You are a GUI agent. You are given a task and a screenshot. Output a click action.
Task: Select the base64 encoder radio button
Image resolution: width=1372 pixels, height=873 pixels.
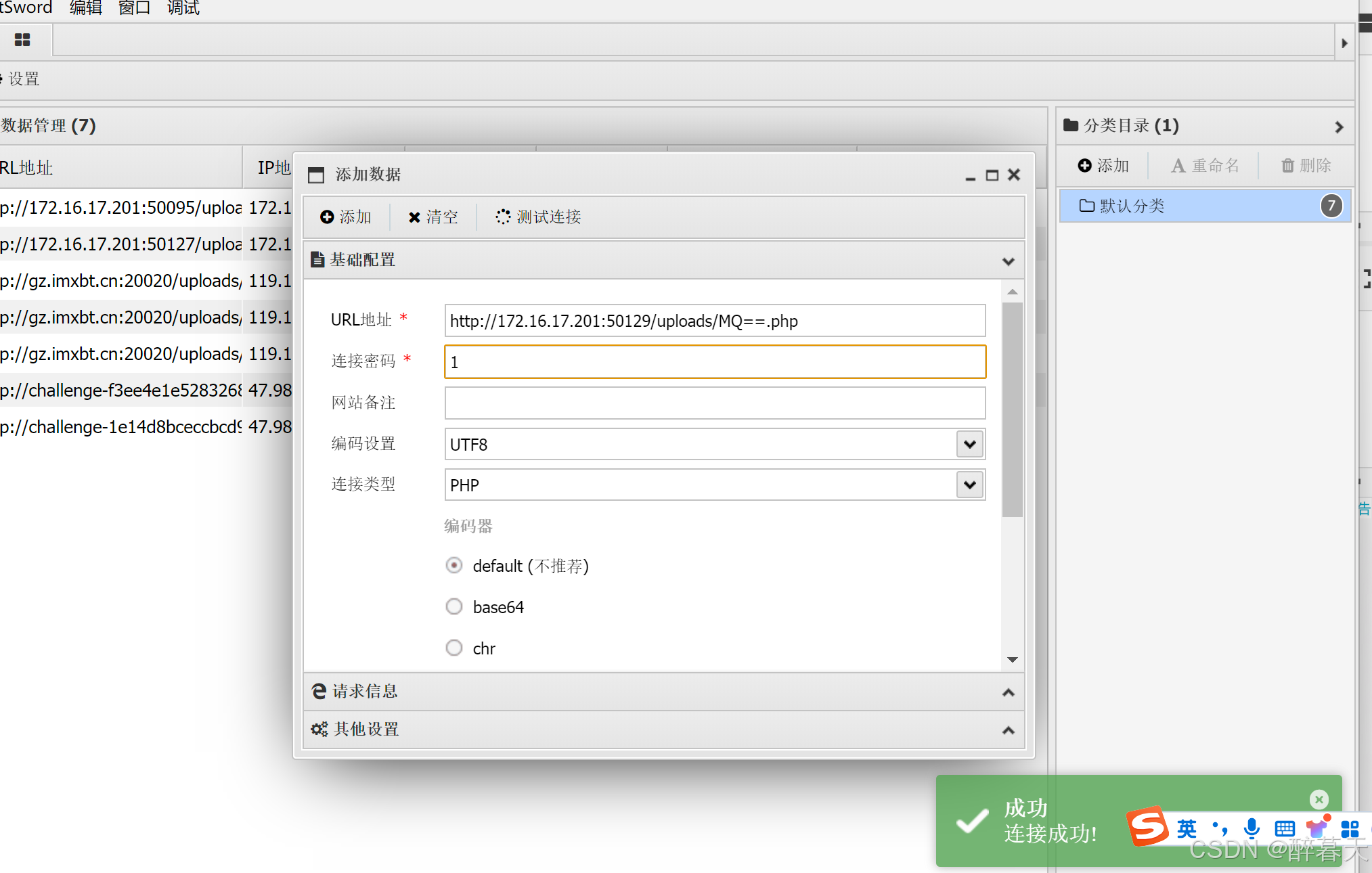coord(454,606)
